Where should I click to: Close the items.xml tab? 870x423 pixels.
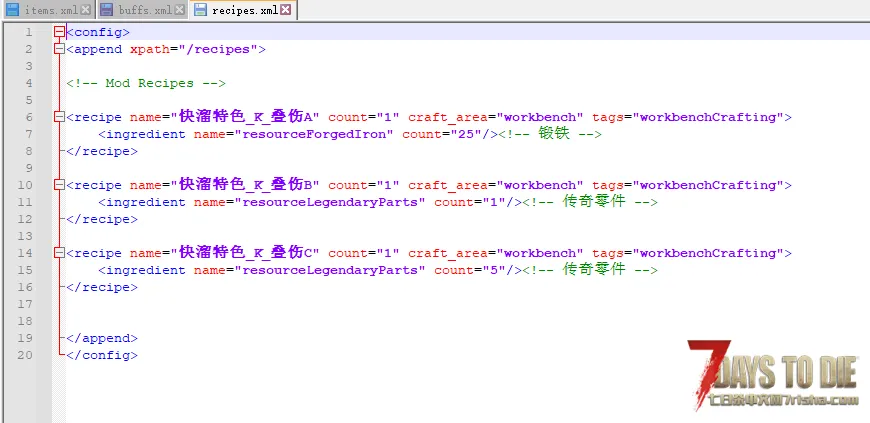[x=84, y=10]
